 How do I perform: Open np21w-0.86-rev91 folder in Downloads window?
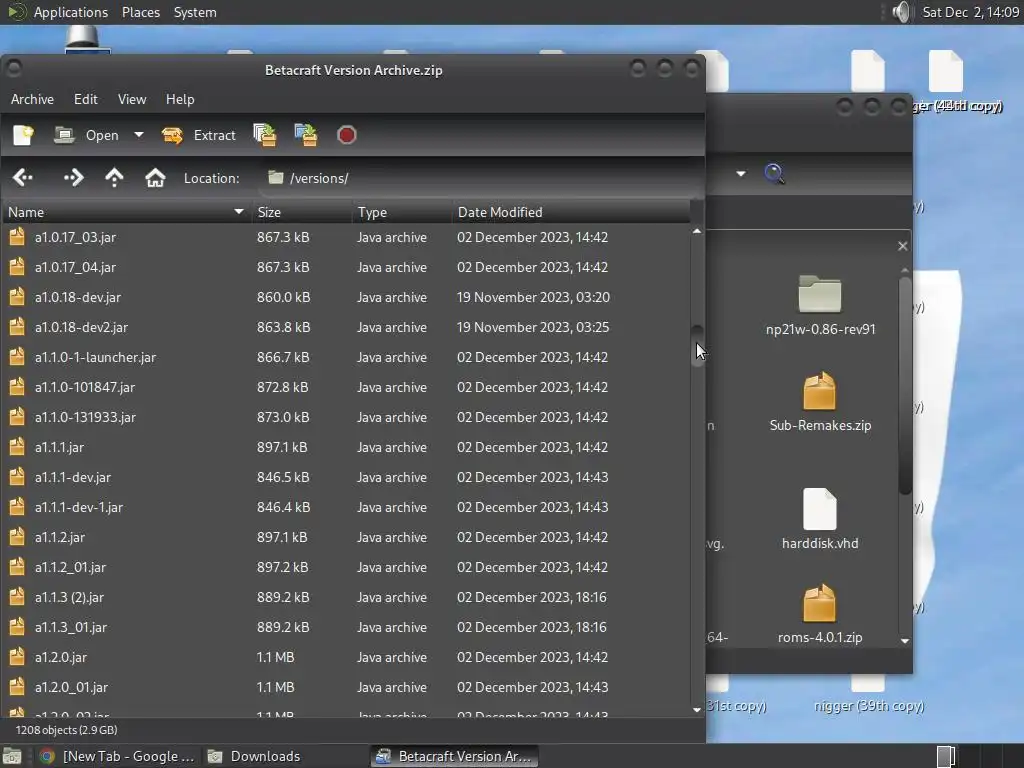(820, 304)
